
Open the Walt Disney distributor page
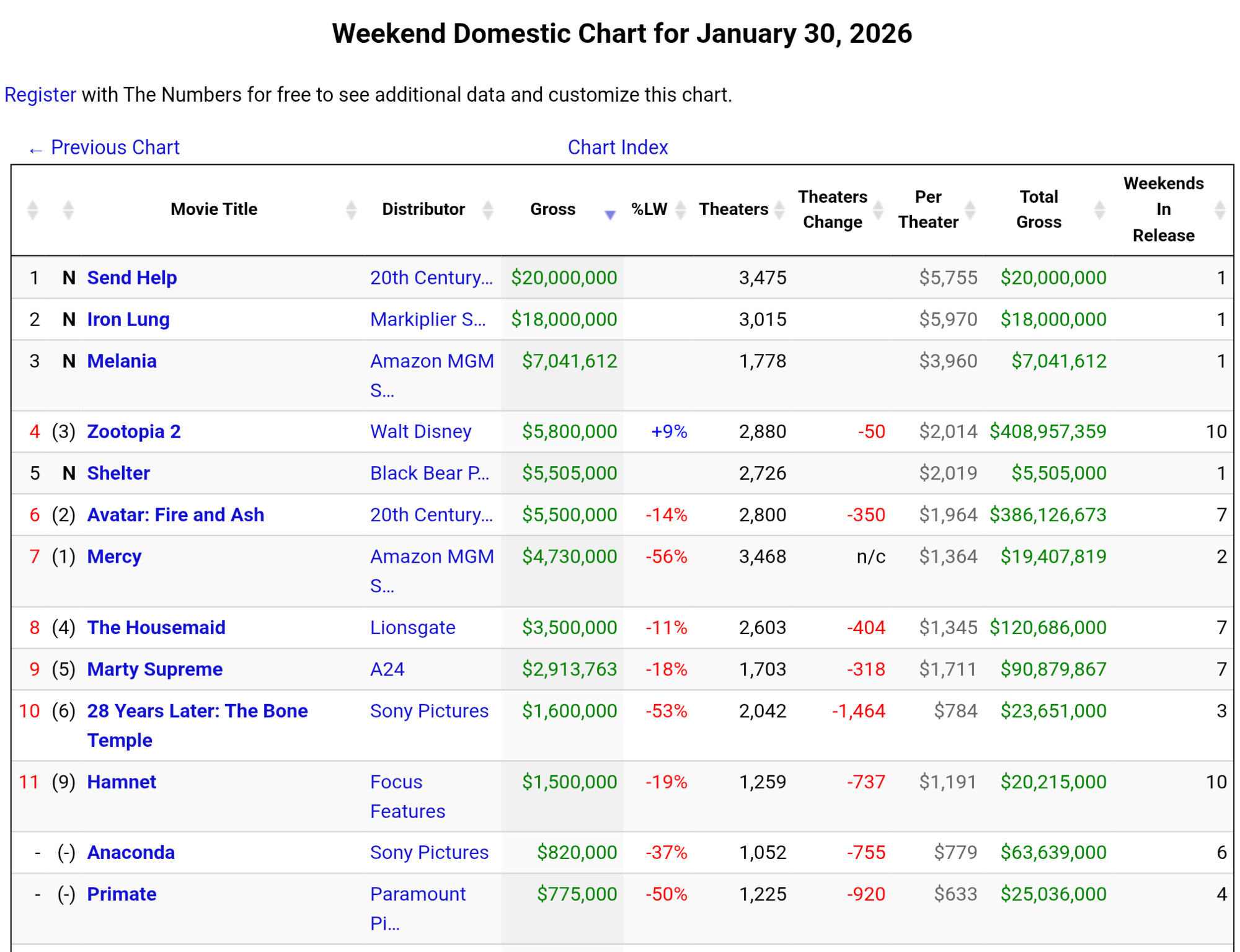point(421,431)
